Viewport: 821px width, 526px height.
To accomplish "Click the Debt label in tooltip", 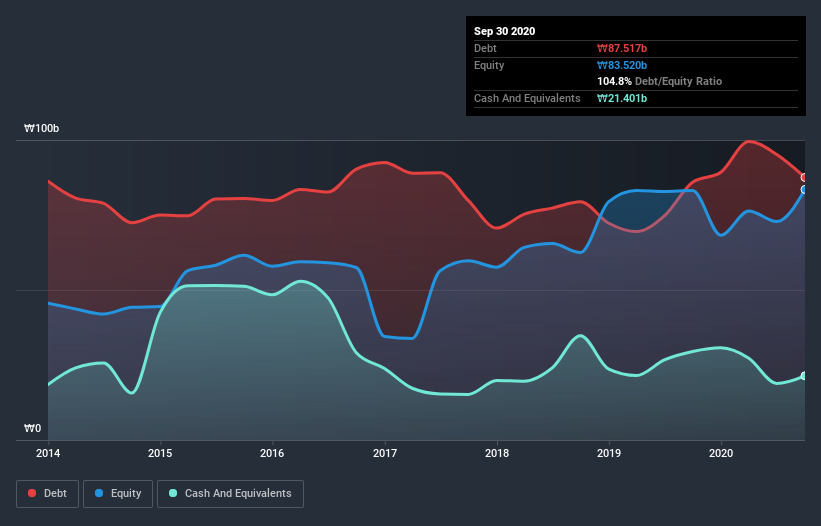I will (485, 49).
